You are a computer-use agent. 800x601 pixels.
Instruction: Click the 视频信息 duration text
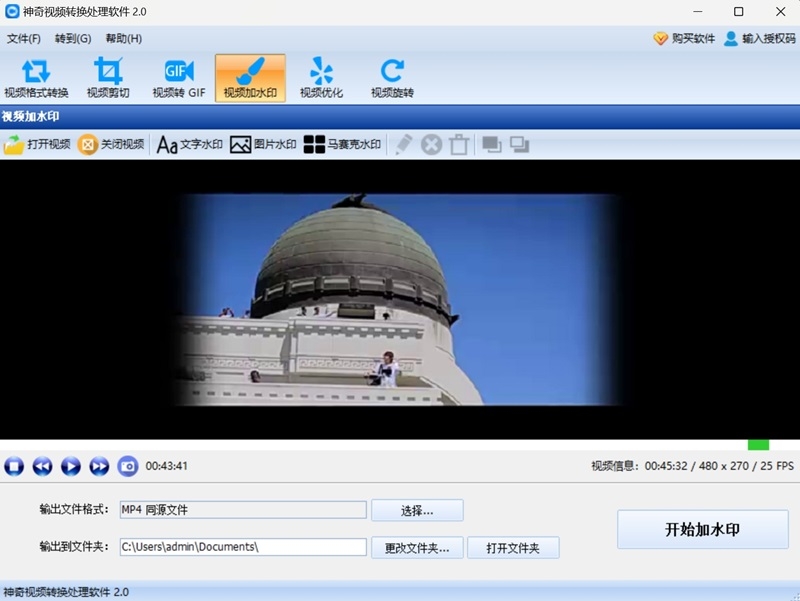tap(692, 466)
